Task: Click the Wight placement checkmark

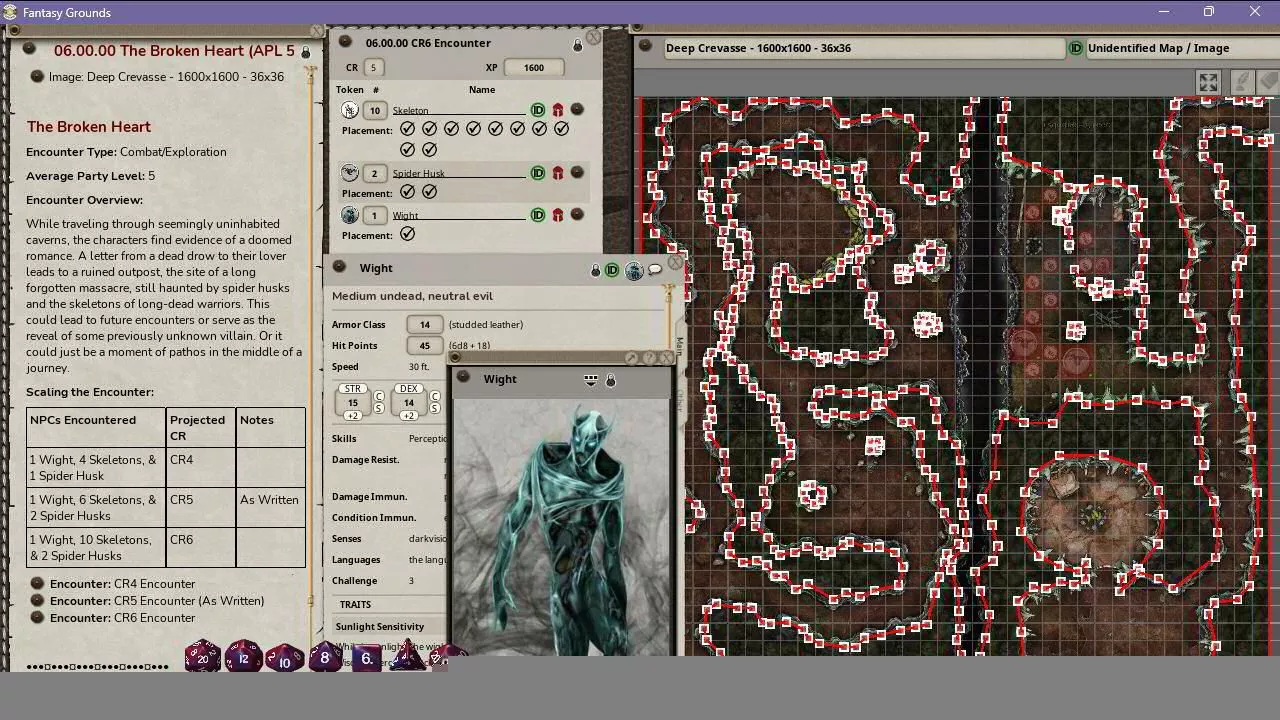Action: (x=407, y=234)
